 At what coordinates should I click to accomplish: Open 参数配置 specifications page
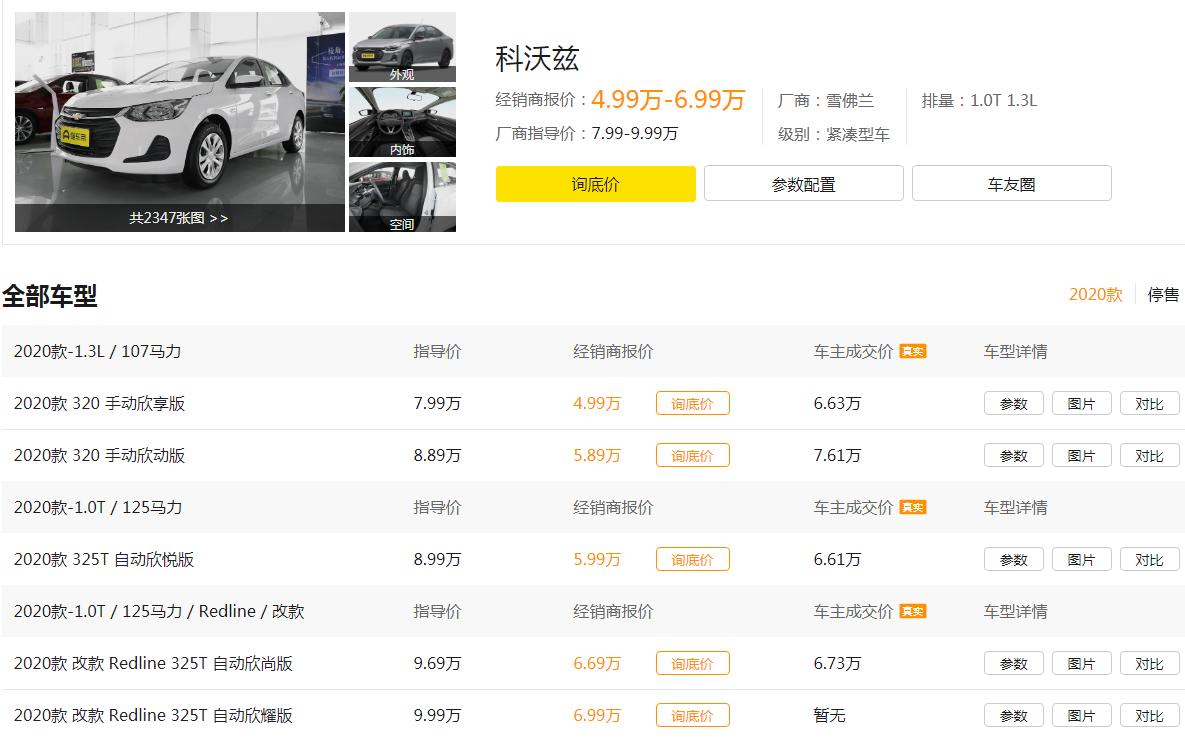(803, 184)
